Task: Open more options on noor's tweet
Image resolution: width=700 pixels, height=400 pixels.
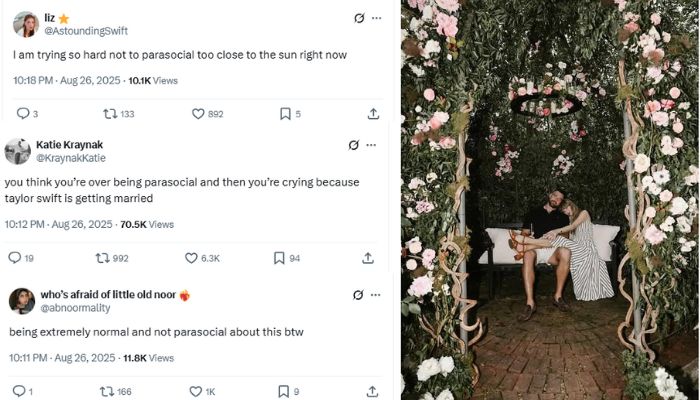Action: coord(375,295)
